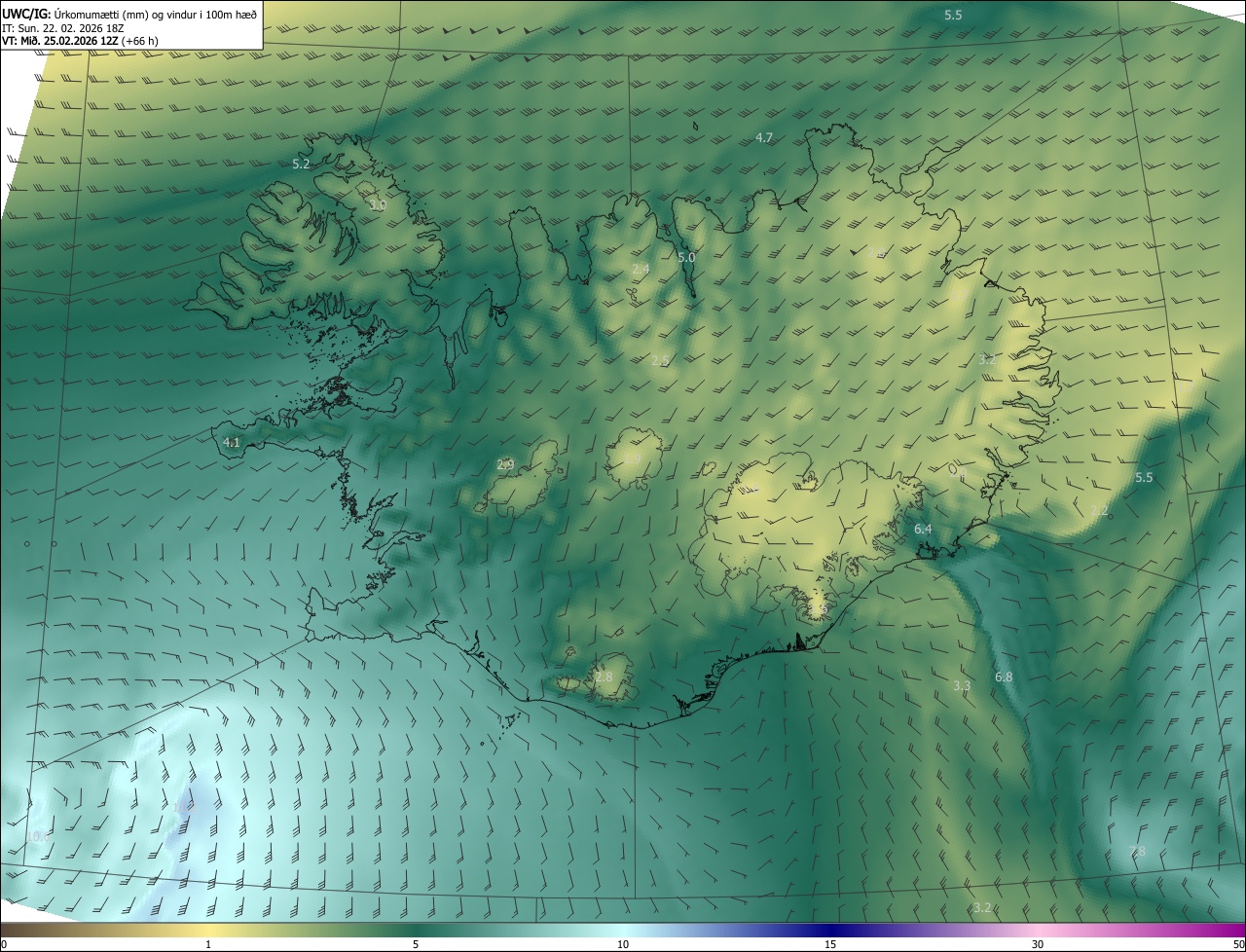Click the title text 'UWC/IG: Úrkomumætti (mm) og vindur í 100m hæð'

tap(129, 14)
